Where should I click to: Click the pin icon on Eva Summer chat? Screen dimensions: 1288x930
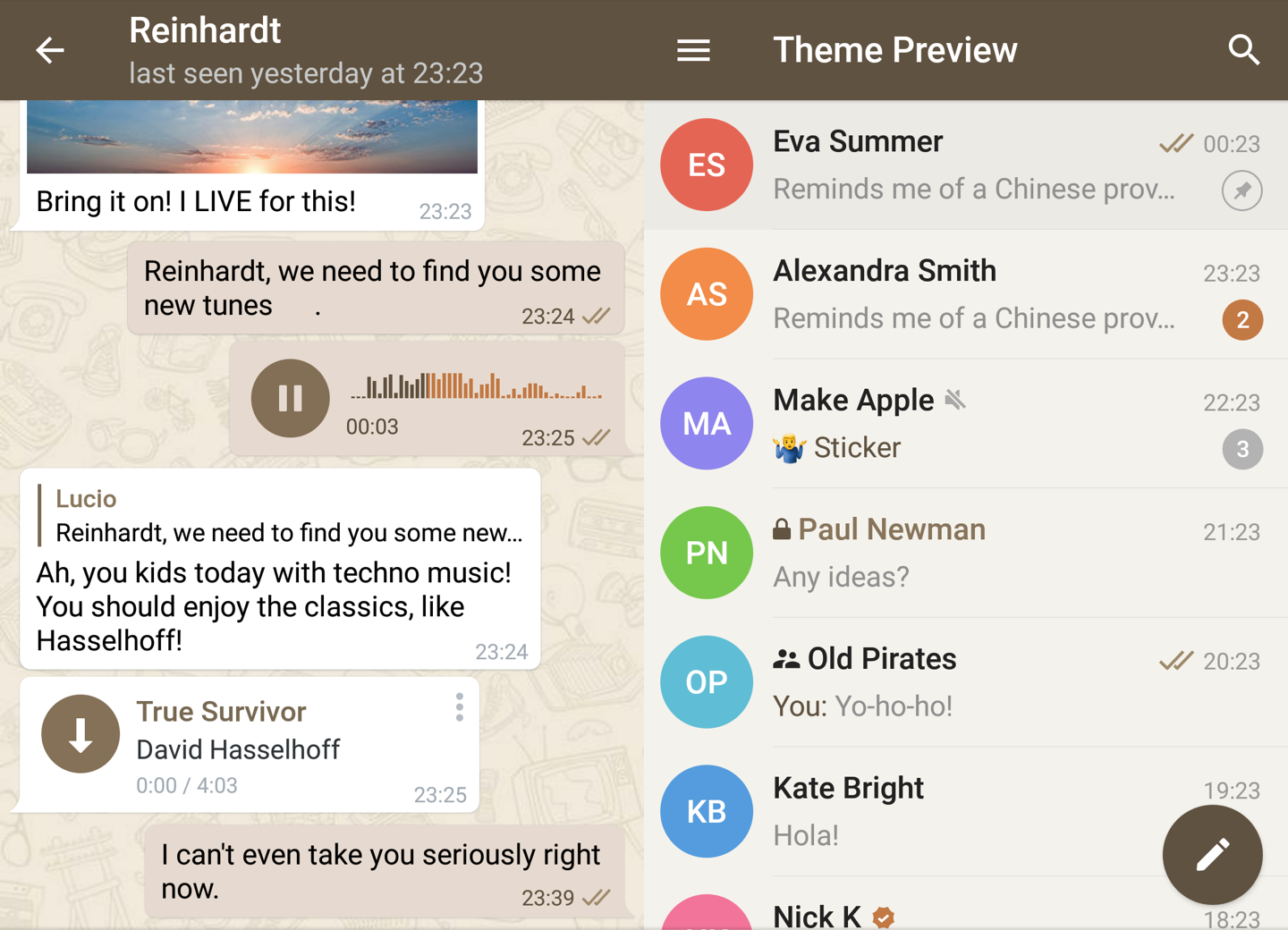pos(1242,190)
